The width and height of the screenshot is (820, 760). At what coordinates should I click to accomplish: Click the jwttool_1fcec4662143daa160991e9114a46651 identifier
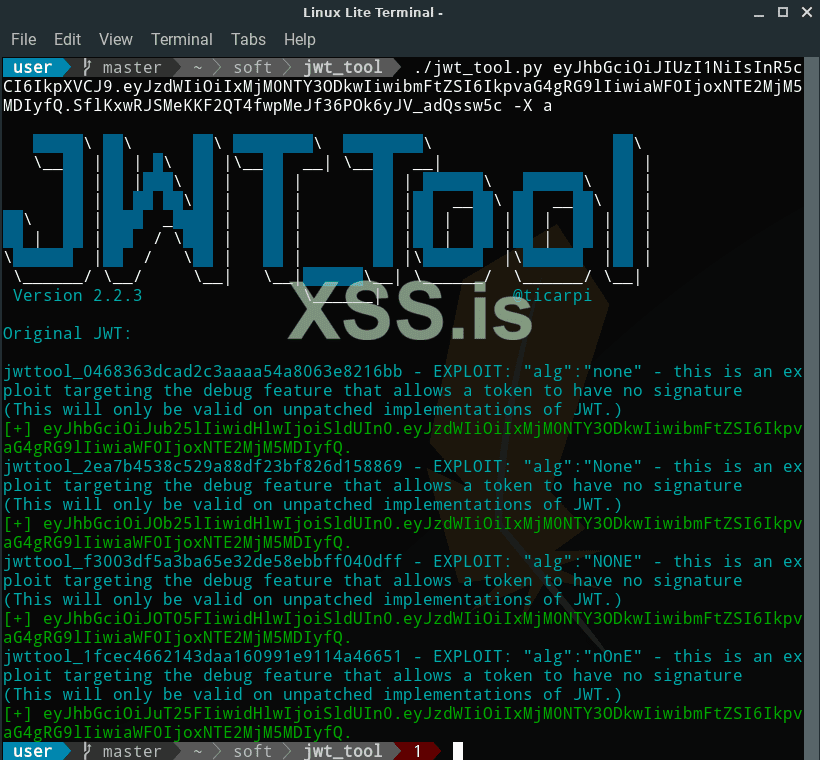pos(203,656)
